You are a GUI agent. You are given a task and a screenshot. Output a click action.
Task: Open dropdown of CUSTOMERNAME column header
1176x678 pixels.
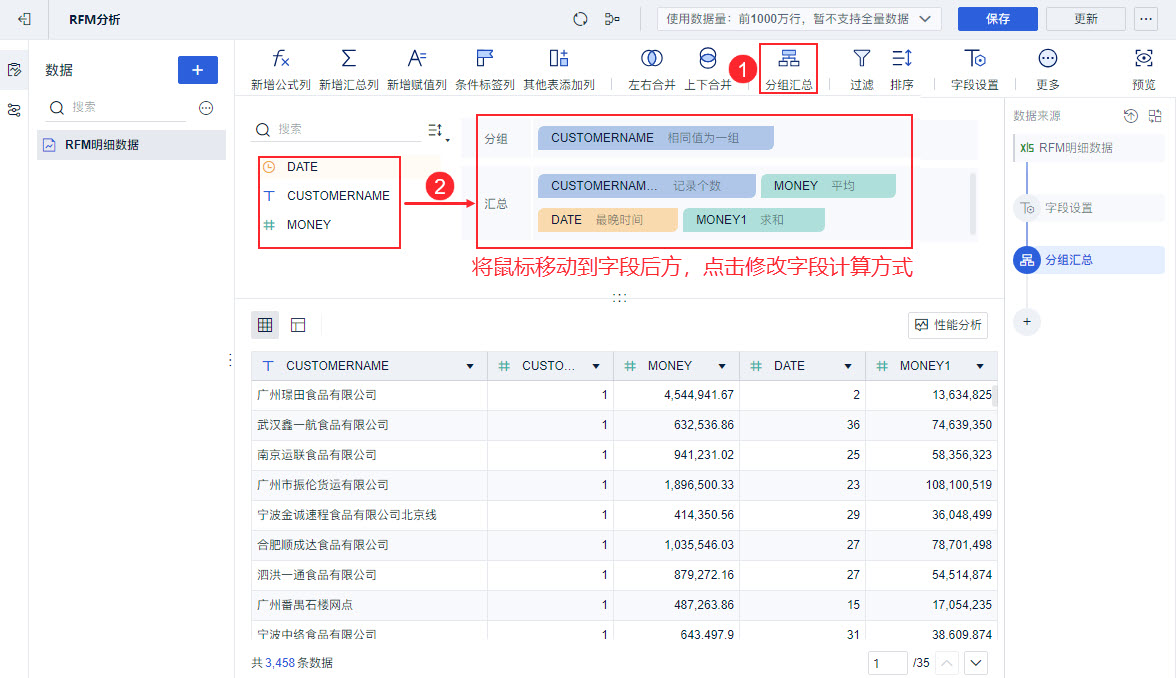pyautogui.click(x=470, y=366)
